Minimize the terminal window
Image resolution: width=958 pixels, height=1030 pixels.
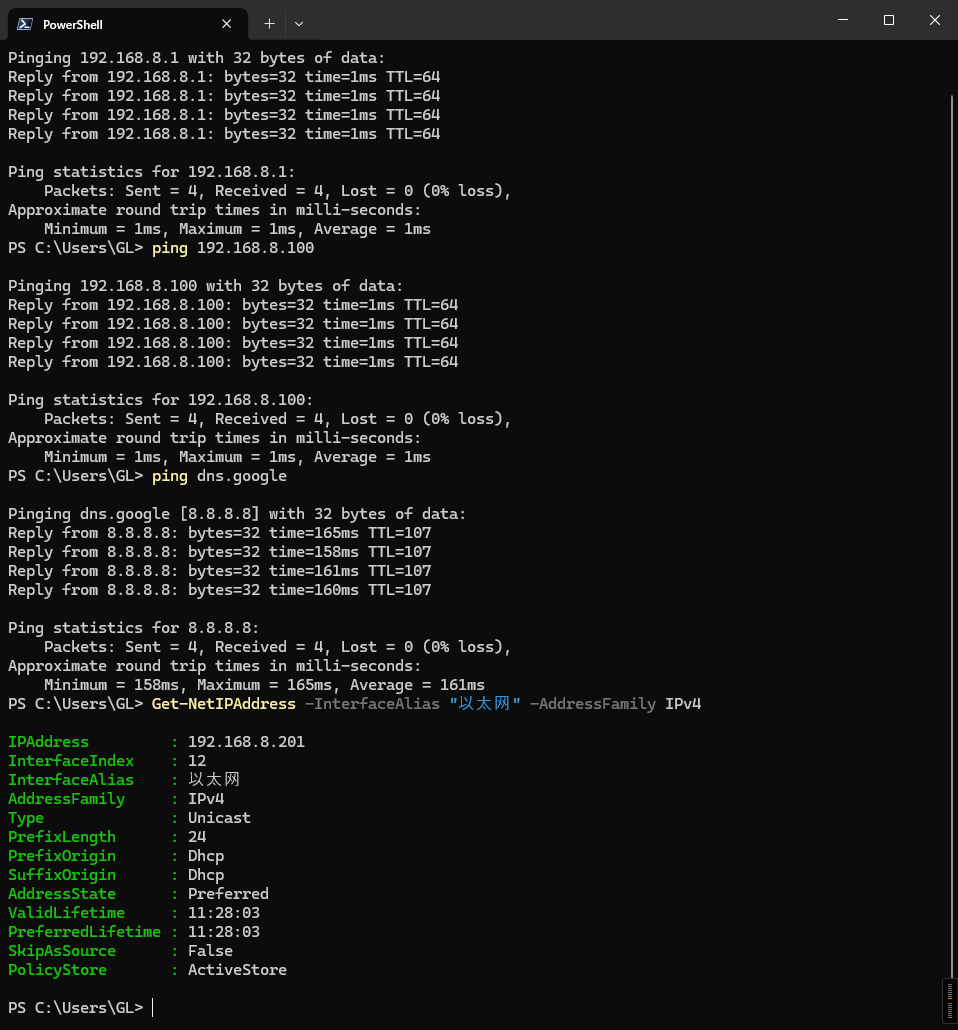point(842,20)
